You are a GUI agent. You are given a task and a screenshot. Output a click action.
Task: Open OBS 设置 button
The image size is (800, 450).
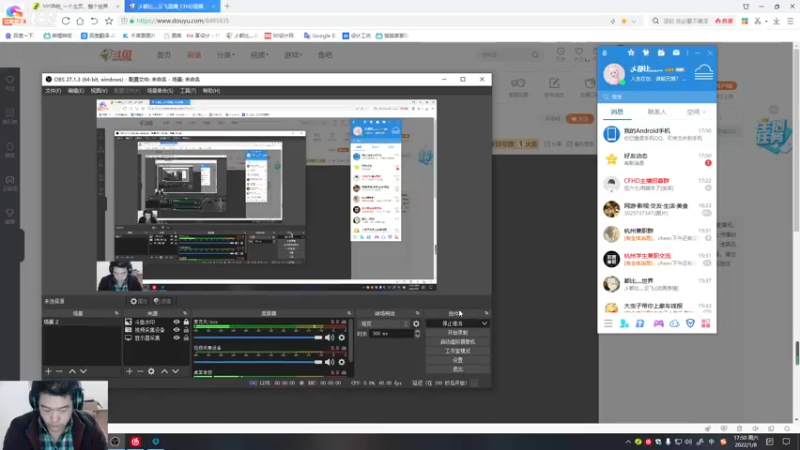click(458, 360)
